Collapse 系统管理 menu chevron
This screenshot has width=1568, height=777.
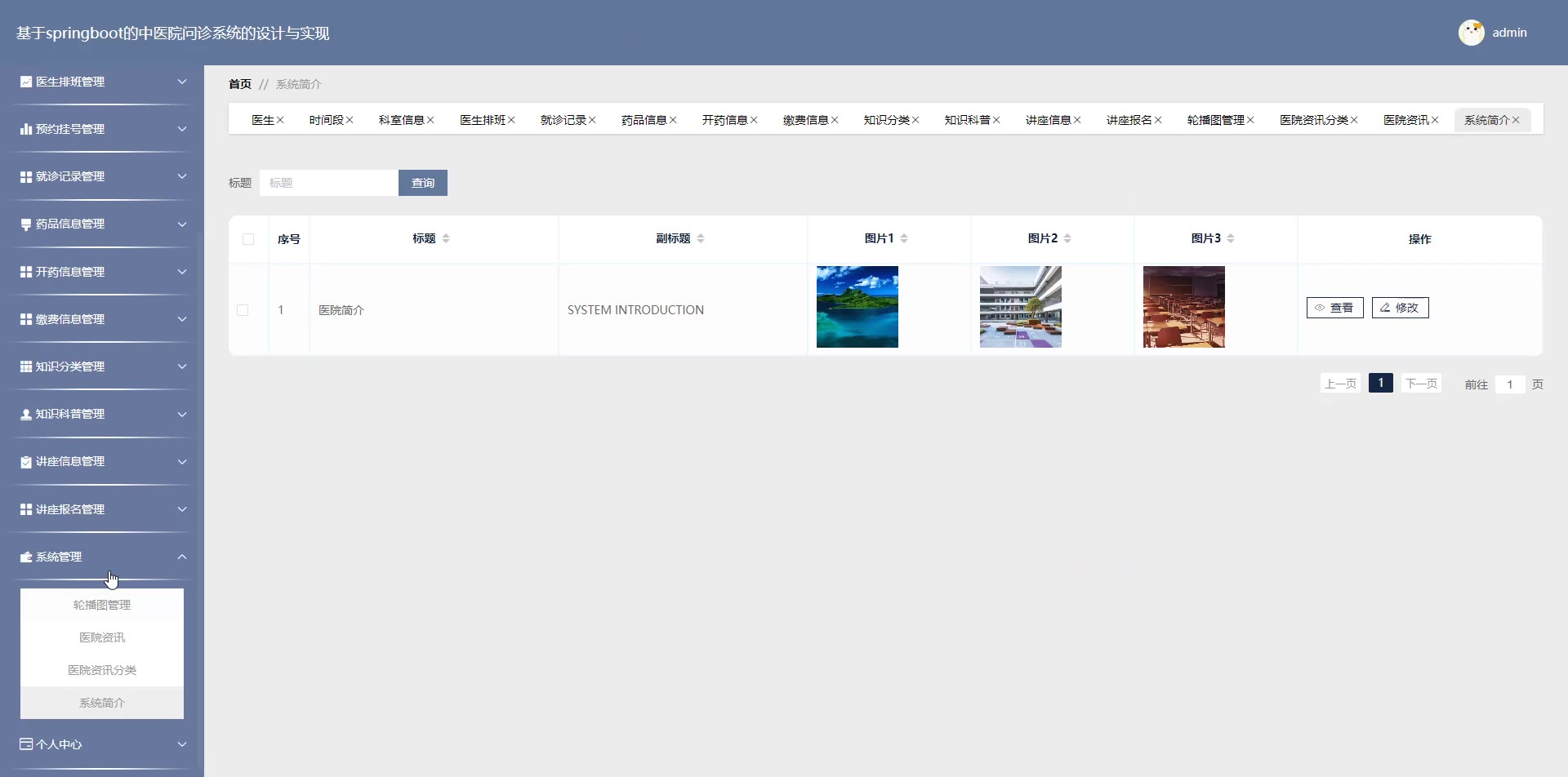pos(182,557)
